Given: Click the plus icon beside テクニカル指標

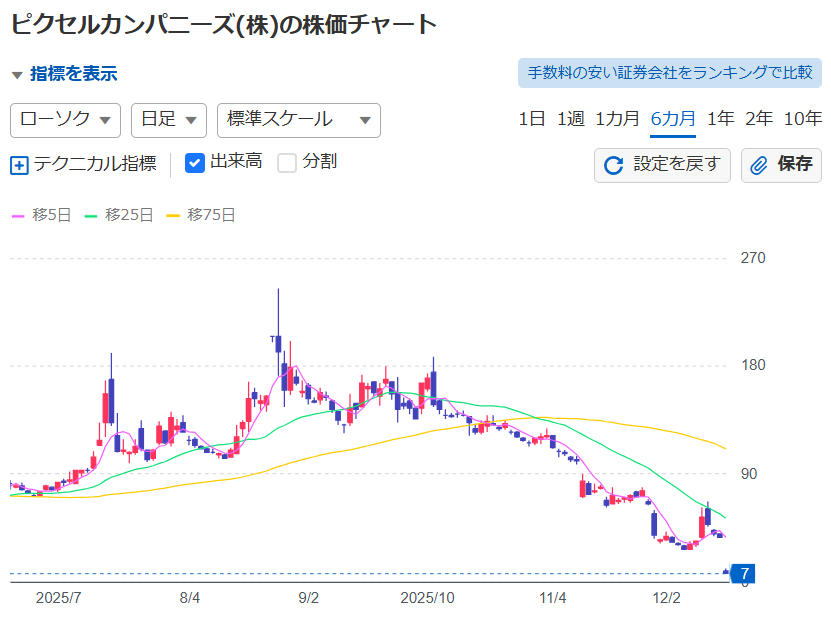Looking at the screenshot, I should pyautogui.click(x=19, y=165).
